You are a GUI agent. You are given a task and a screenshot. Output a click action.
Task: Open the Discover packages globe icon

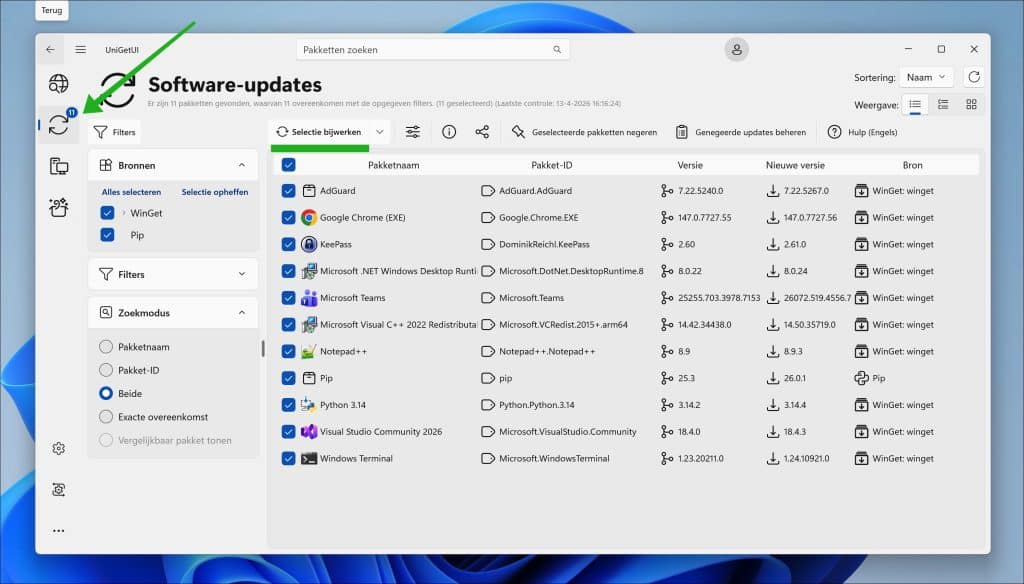pos(58,84)
